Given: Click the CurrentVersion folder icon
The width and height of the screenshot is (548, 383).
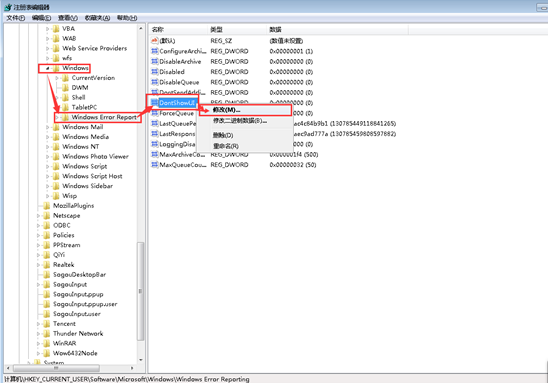Looking at the screenshot, I should point(65,78).
